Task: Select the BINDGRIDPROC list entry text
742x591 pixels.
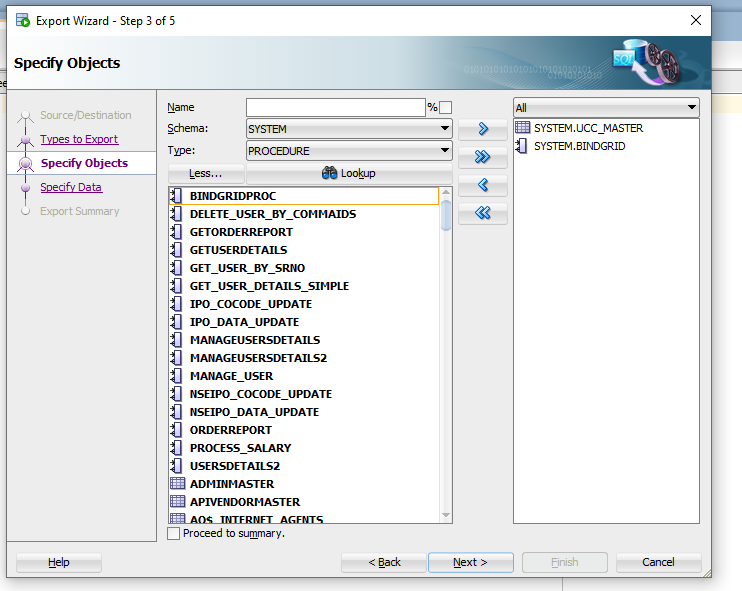Action: 233,196
